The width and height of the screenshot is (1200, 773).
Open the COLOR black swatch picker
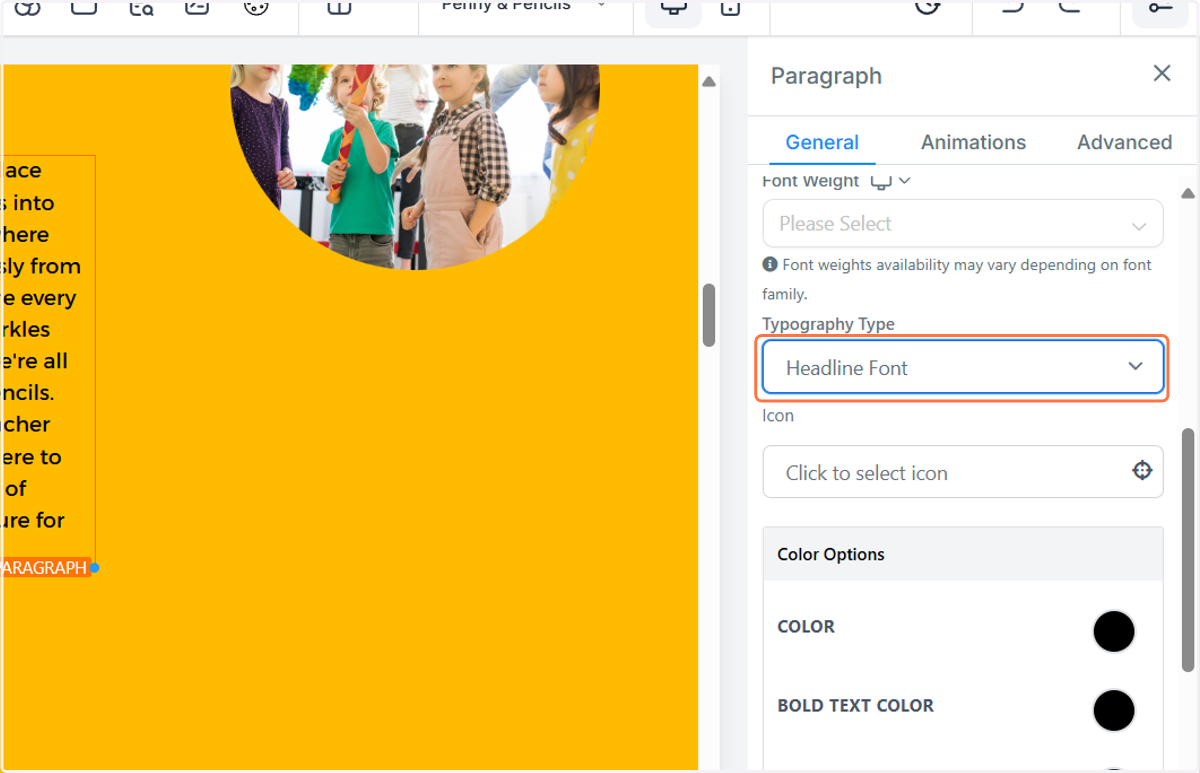point(1114,631)
